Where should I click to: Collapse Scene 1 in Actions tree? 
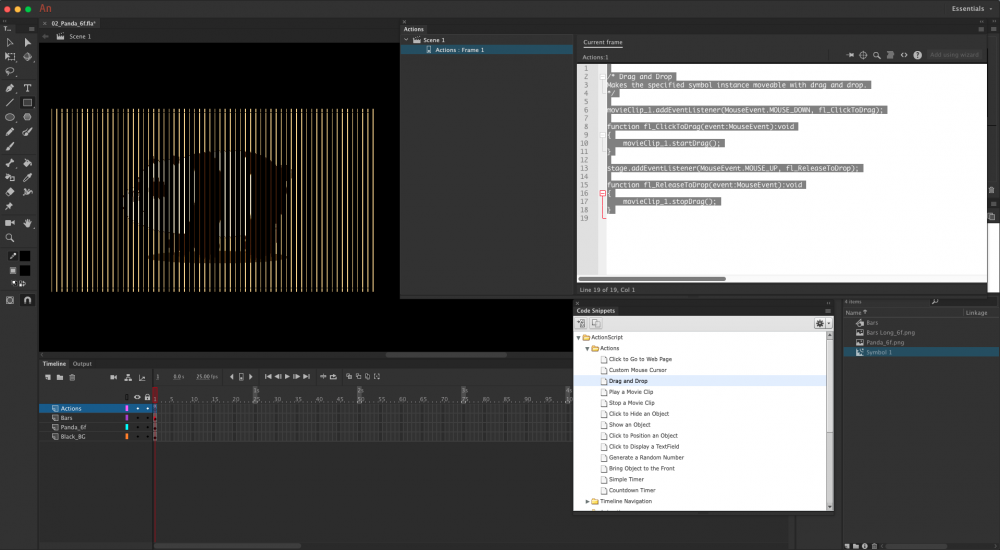406,40
